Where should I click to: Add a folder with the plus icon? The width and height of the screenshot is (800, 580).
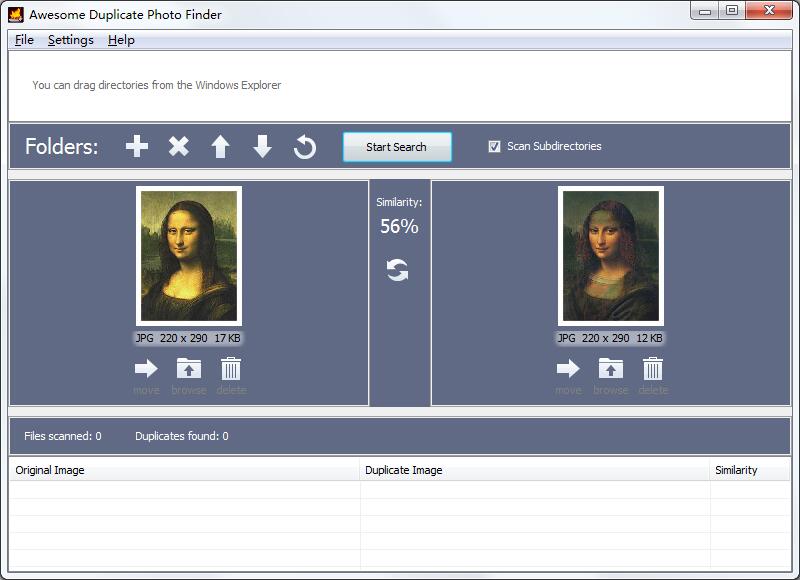137,146
